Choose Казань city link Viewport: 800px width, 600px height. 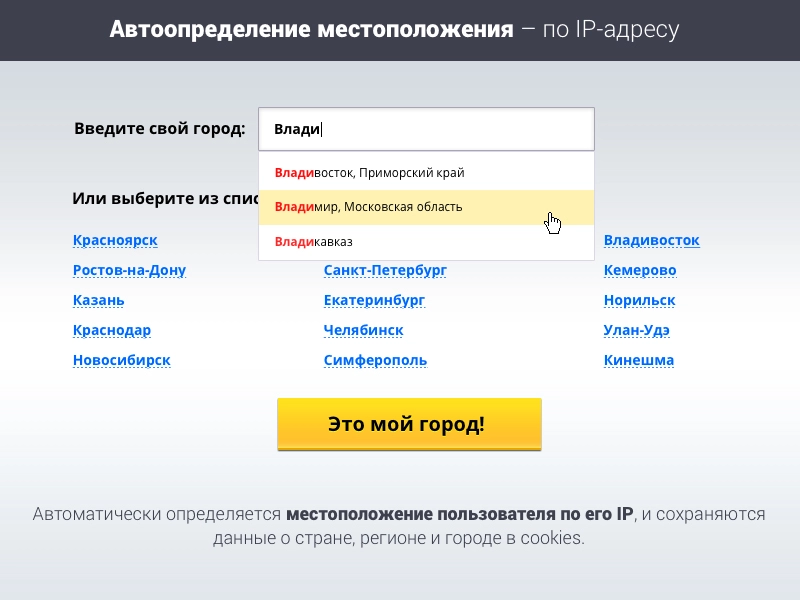(x=98, y=300)
